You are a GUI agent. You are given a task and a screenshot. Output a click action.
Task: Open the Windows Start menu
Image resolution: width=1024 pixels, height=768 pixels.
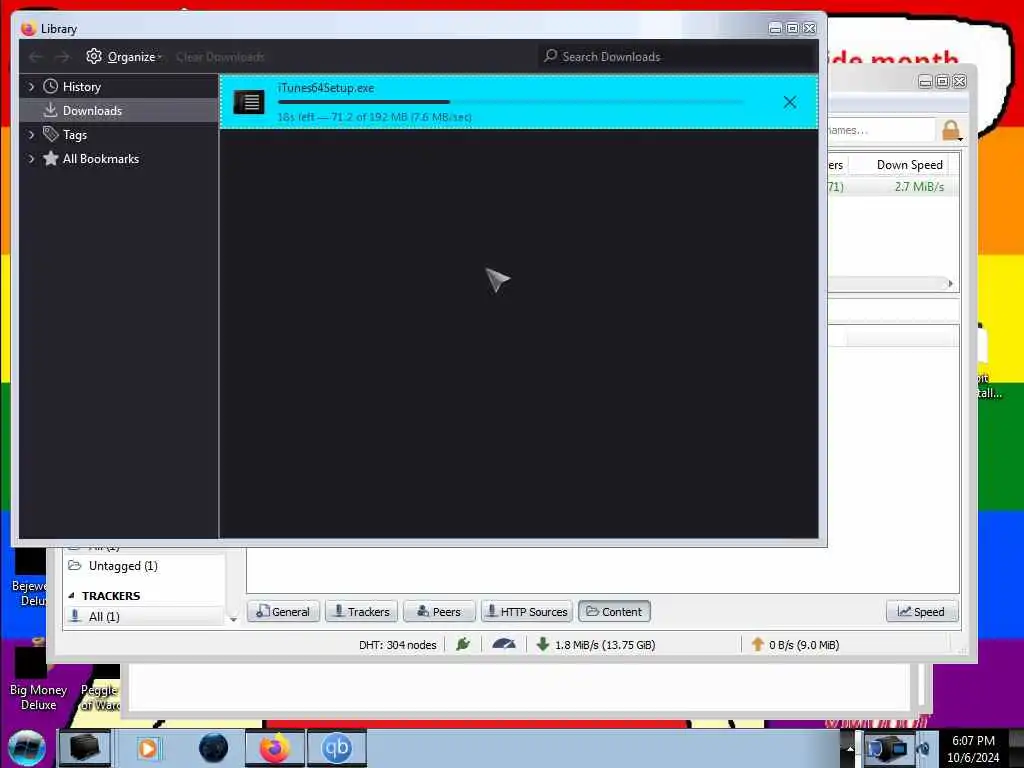coord(27,748)
